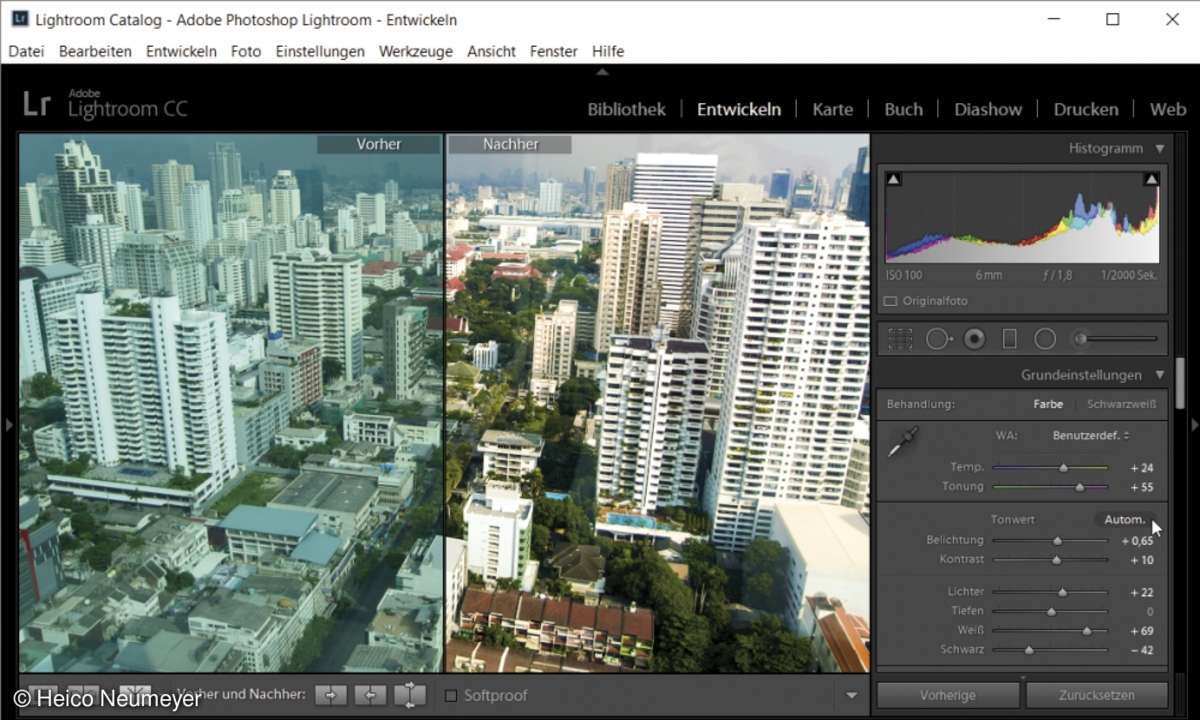The height and width of the screenshot is (720, 1200).
Task: Switch to the Bibliothek module
Action: pyautogui.click(x=626, y=109)
